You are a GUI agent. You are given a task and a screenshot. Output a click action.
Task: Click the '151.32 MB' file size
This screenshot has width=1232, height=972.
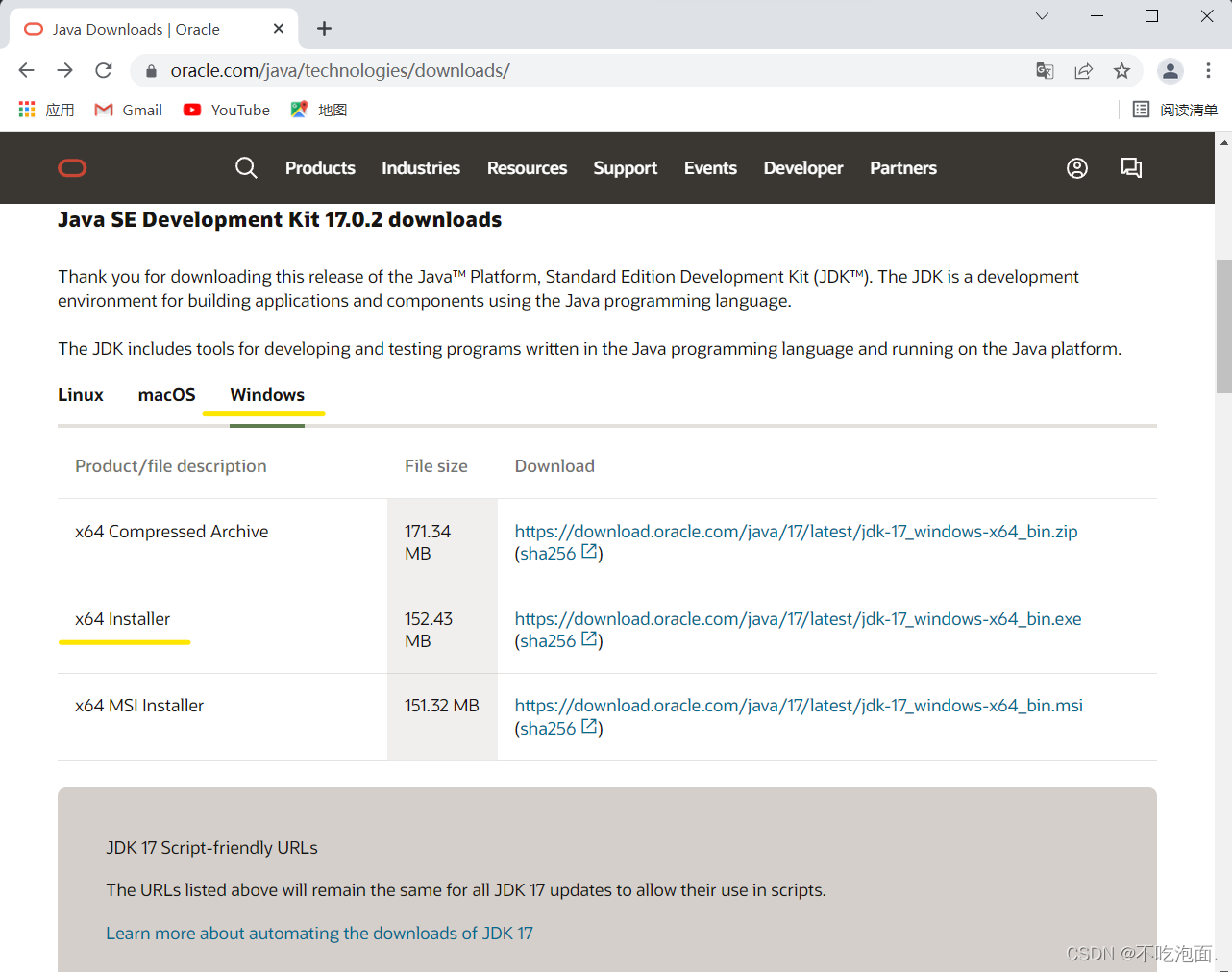click(442, 706)
